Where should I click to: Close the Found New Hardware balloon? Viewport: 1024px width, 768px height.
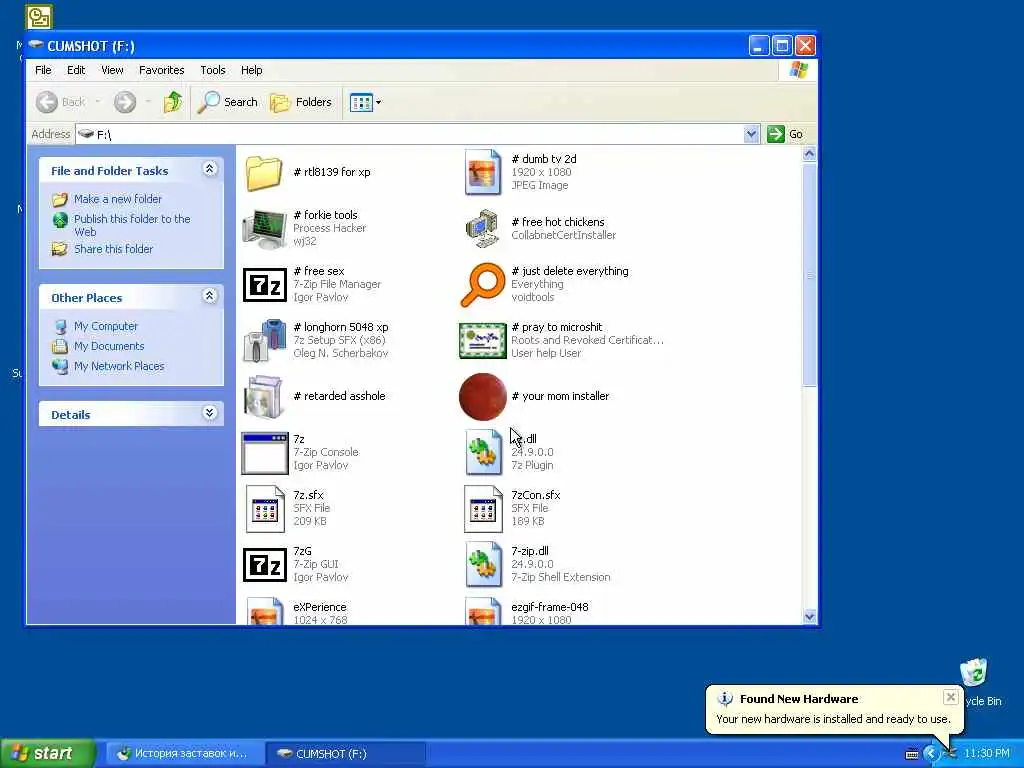coord(951,697)
